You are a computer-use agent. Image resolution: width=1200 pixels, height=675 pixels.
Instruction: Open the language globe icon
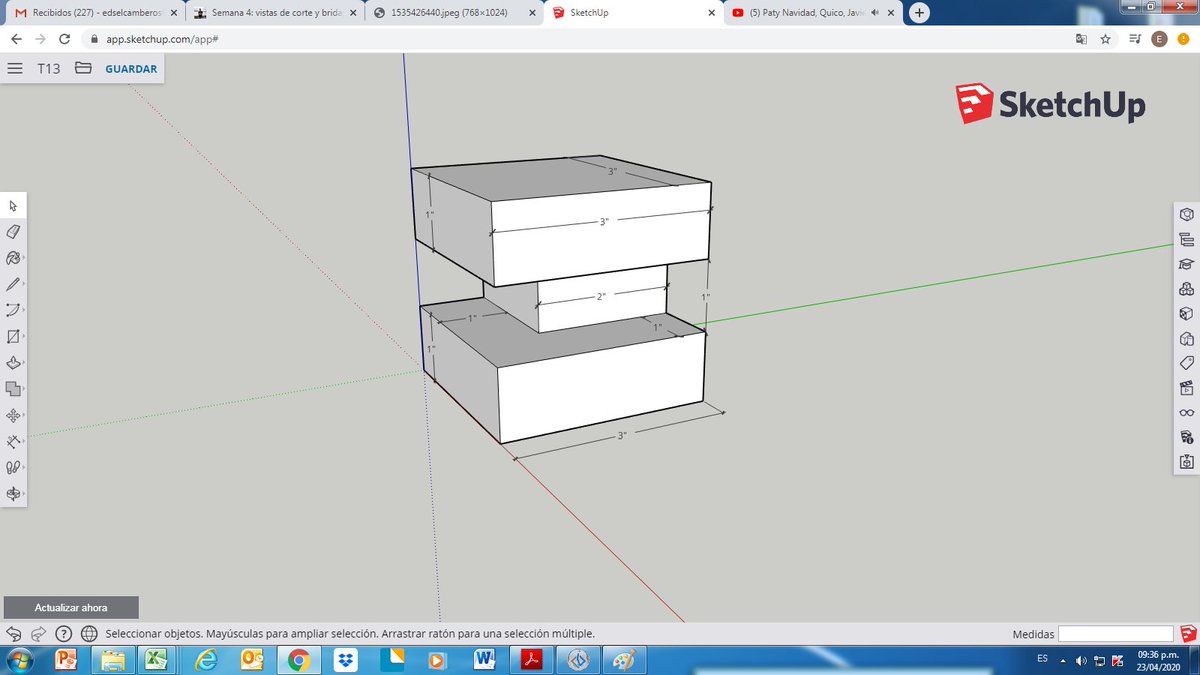(x=88, y=633)
